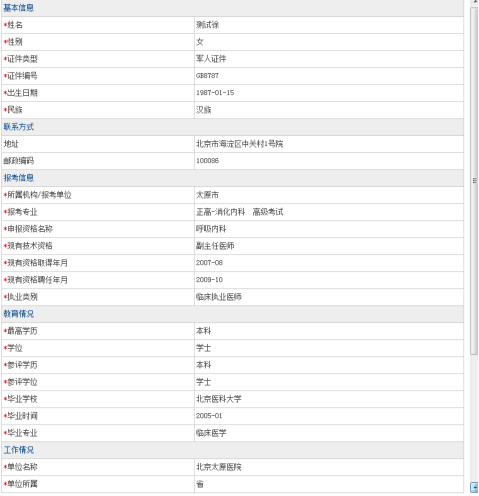The image size is (479, 496).
Task: Click 学士 in the 学位 row
Action: (x=204, y=348)
